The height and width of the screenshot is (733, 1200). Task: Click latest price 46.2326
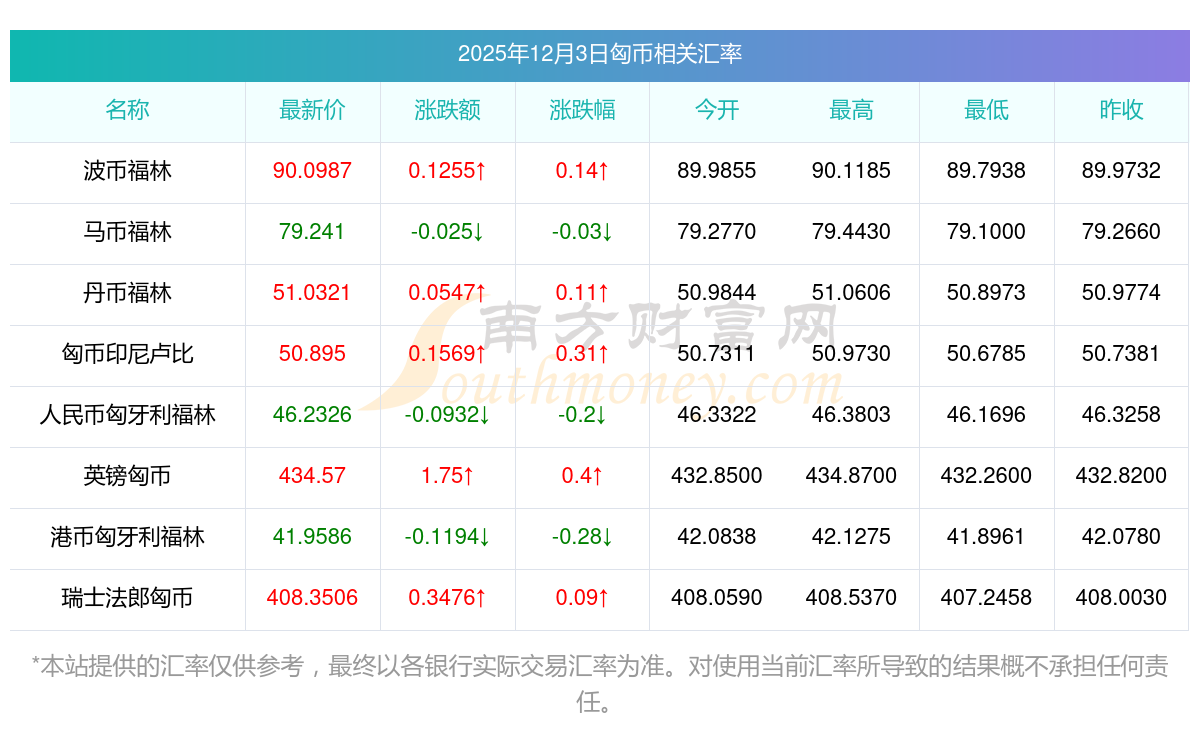point(313,415)
